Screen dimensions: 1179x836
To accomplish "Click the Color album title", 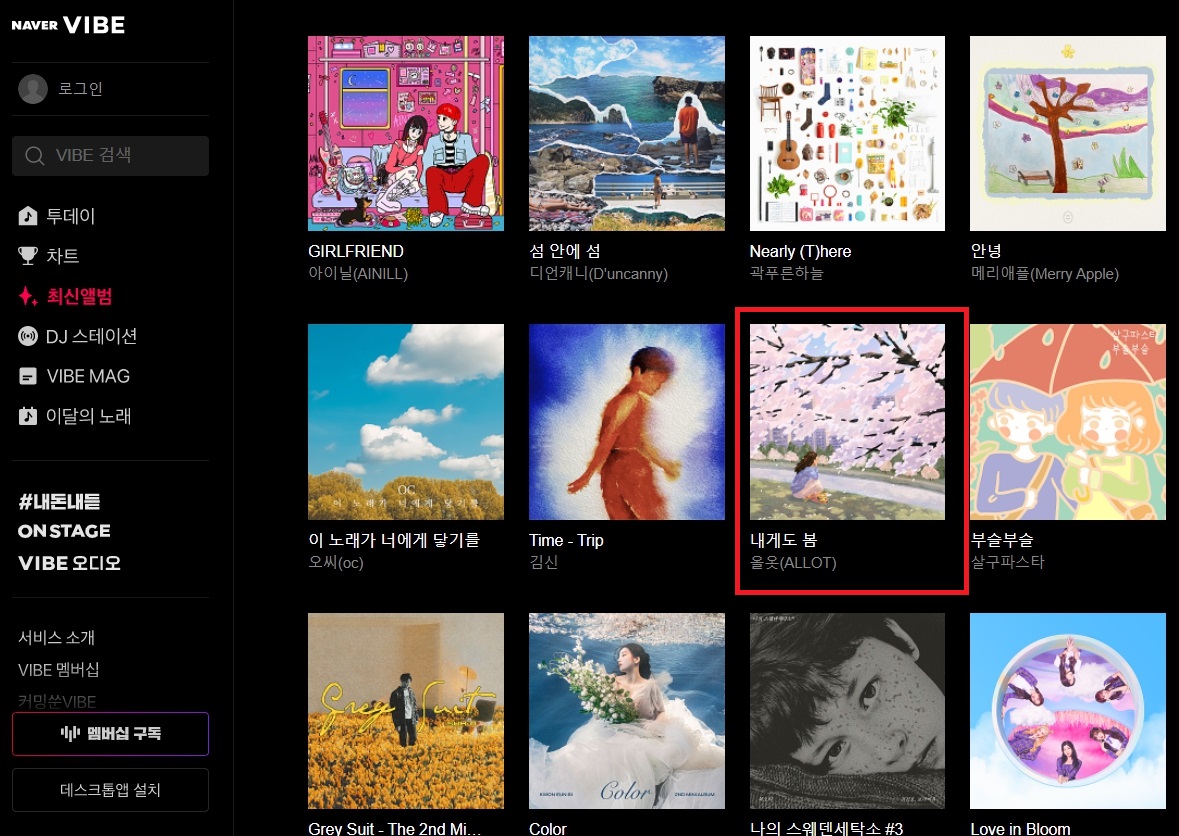I will tap(547, 828).
